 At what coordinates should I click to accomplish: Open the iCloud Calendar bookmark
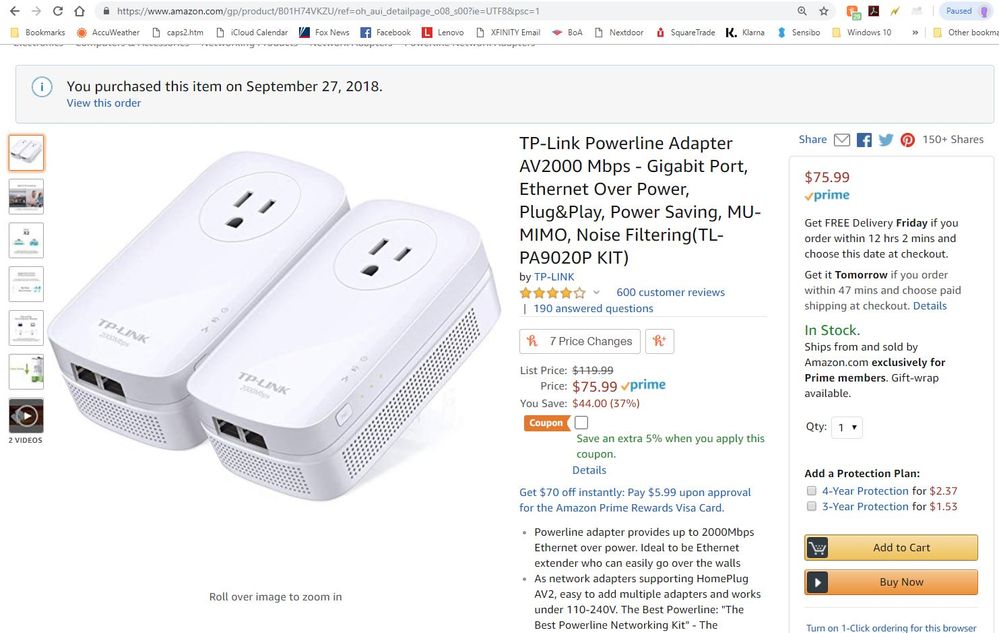[252, 32]
